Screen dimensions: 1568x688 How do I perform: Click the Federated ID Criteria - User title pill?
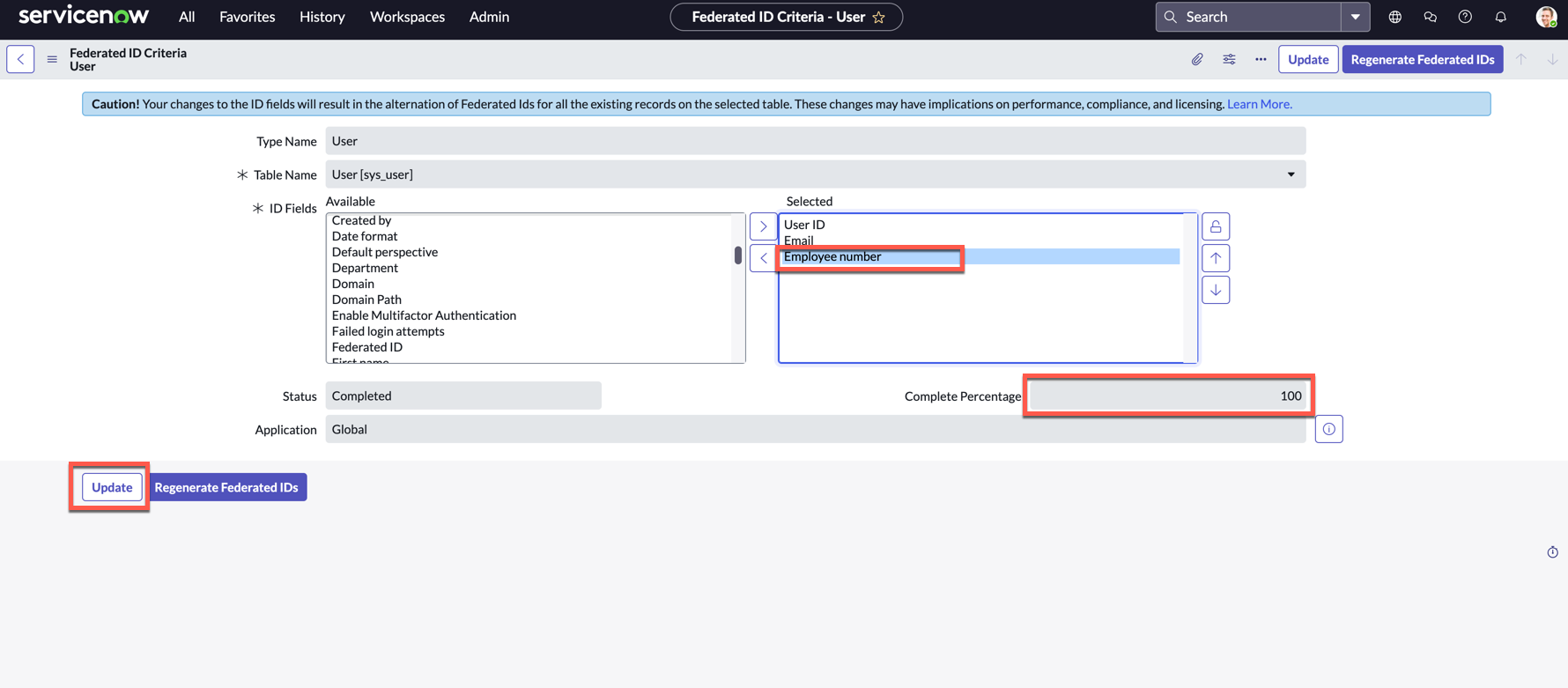pos(786,17)
